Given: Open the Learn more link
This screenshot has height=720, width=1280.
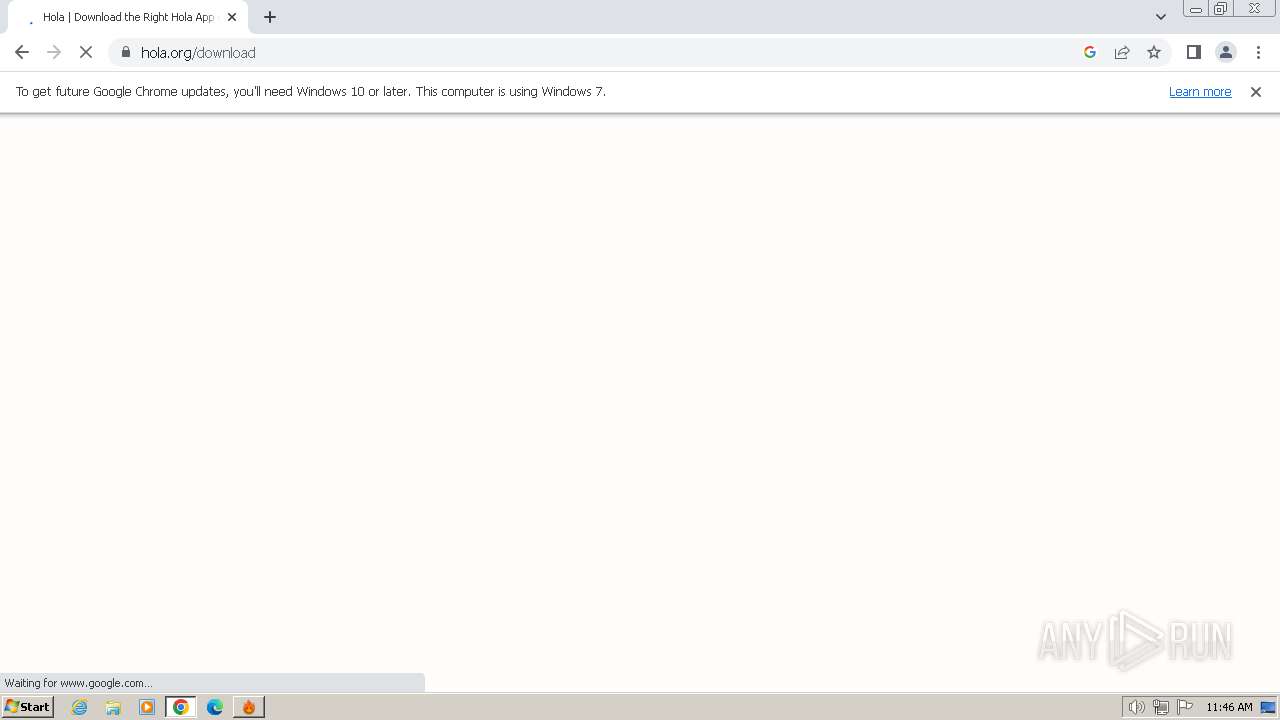Looking at the screenshot, I should (1200, 91).
